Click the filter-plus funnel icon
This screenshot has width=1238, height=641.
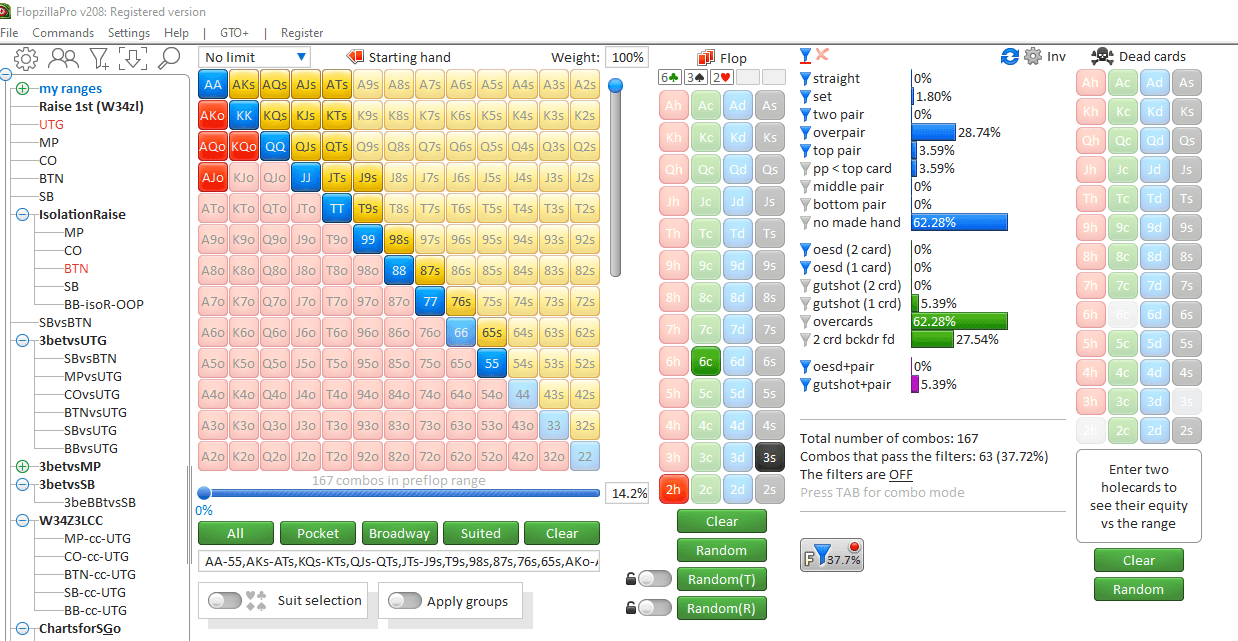[x=99, y=58]
